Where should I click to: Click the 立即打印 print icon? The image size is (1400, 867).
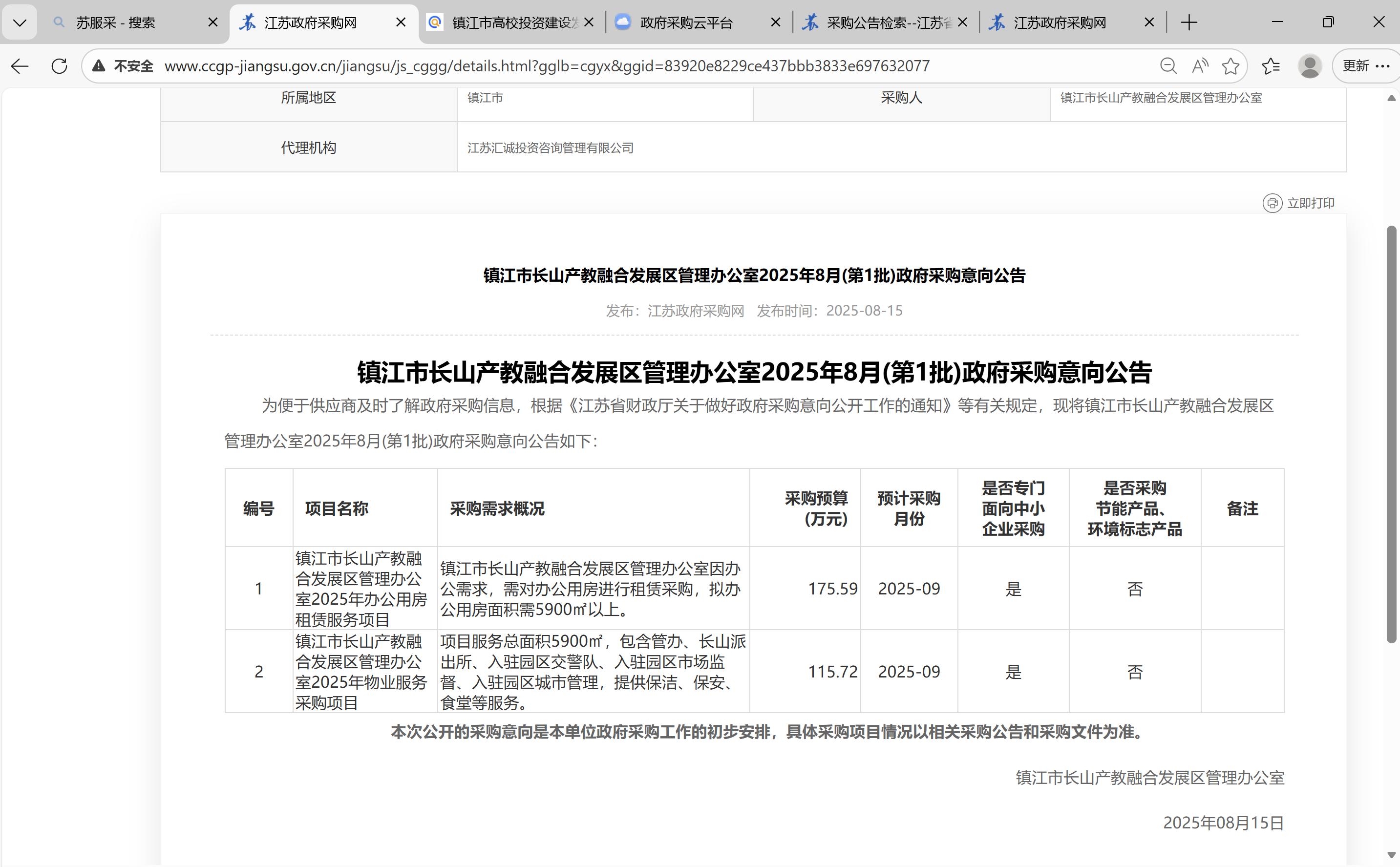coord(1272,203)
